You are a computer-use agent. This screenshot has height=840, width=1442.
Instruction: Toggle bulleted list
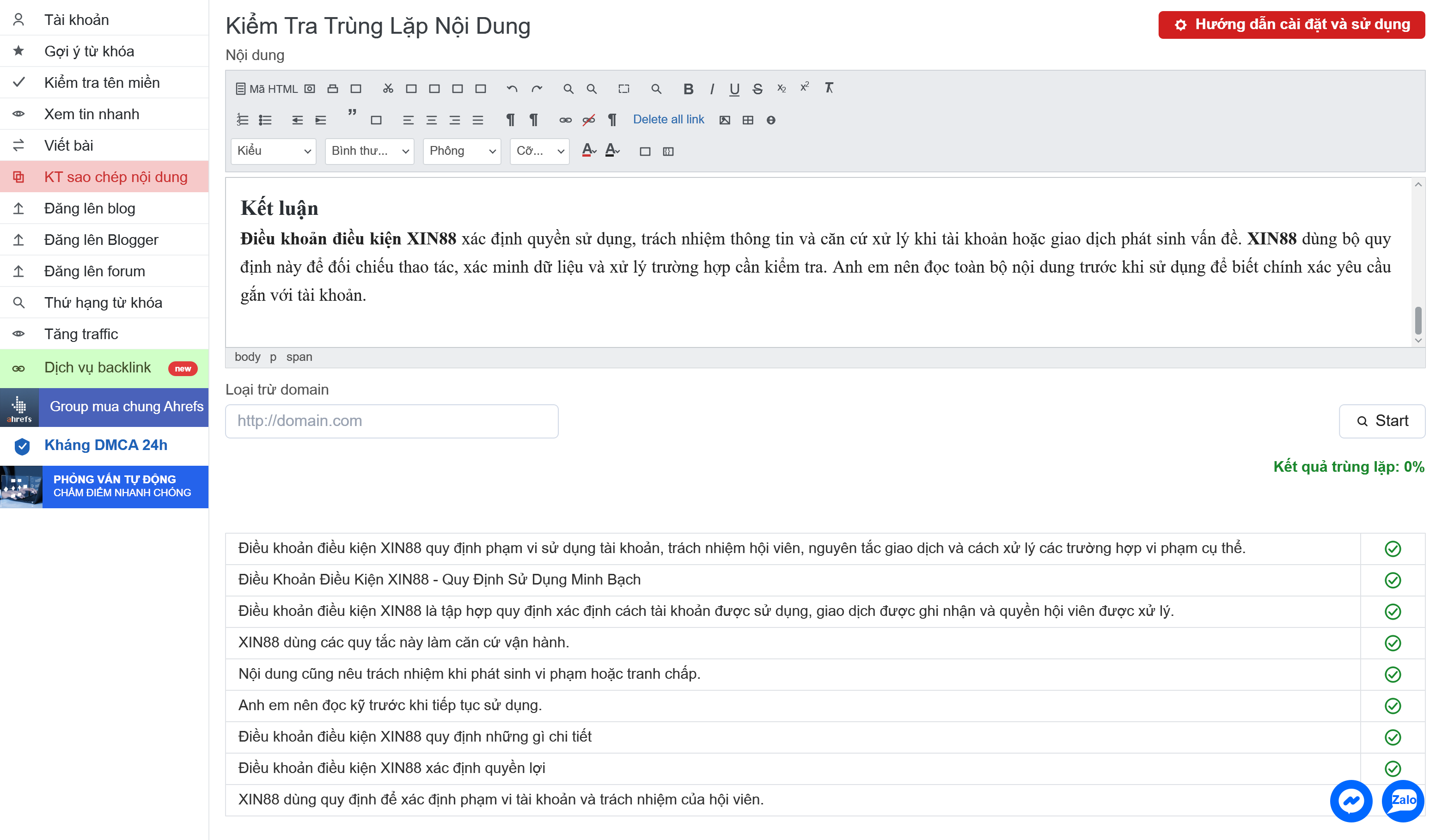click(265, 120)
